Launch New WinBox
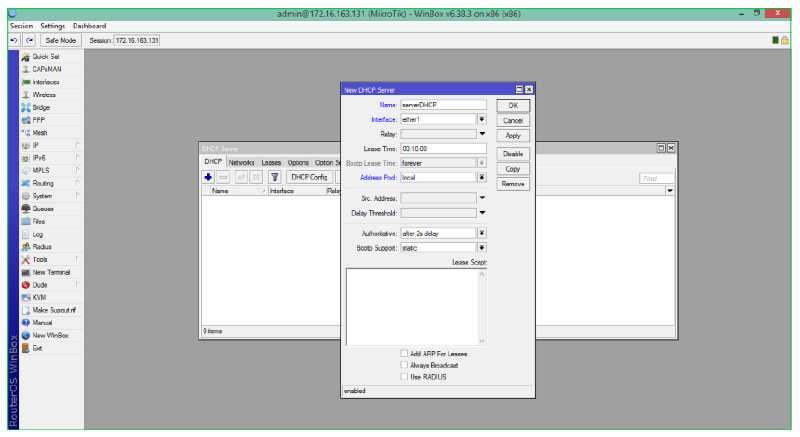800x437 pixels. [x=51, y=336]
